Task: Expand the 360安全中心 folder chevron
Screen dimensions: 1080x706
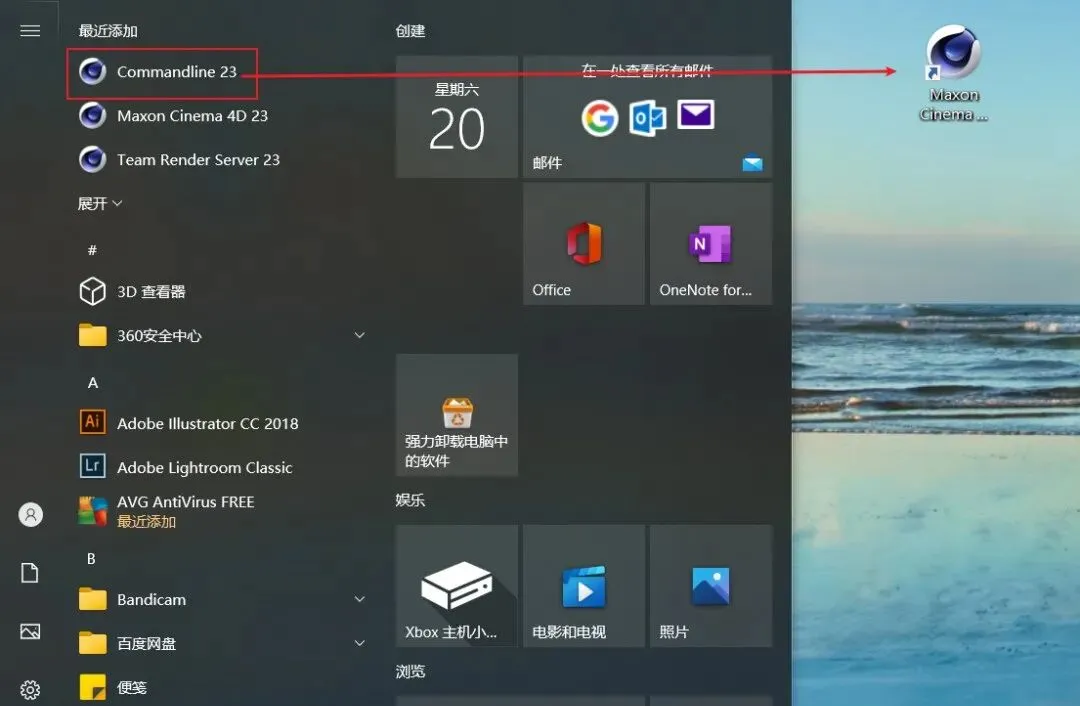Action: [360, 335]
